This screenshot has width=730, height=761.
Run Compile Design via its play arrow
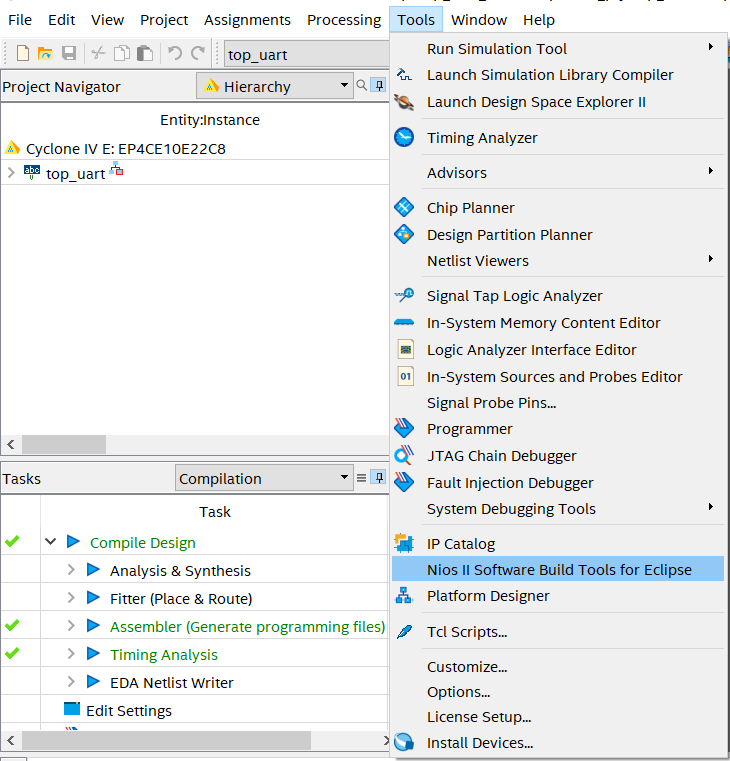(73, 542)
